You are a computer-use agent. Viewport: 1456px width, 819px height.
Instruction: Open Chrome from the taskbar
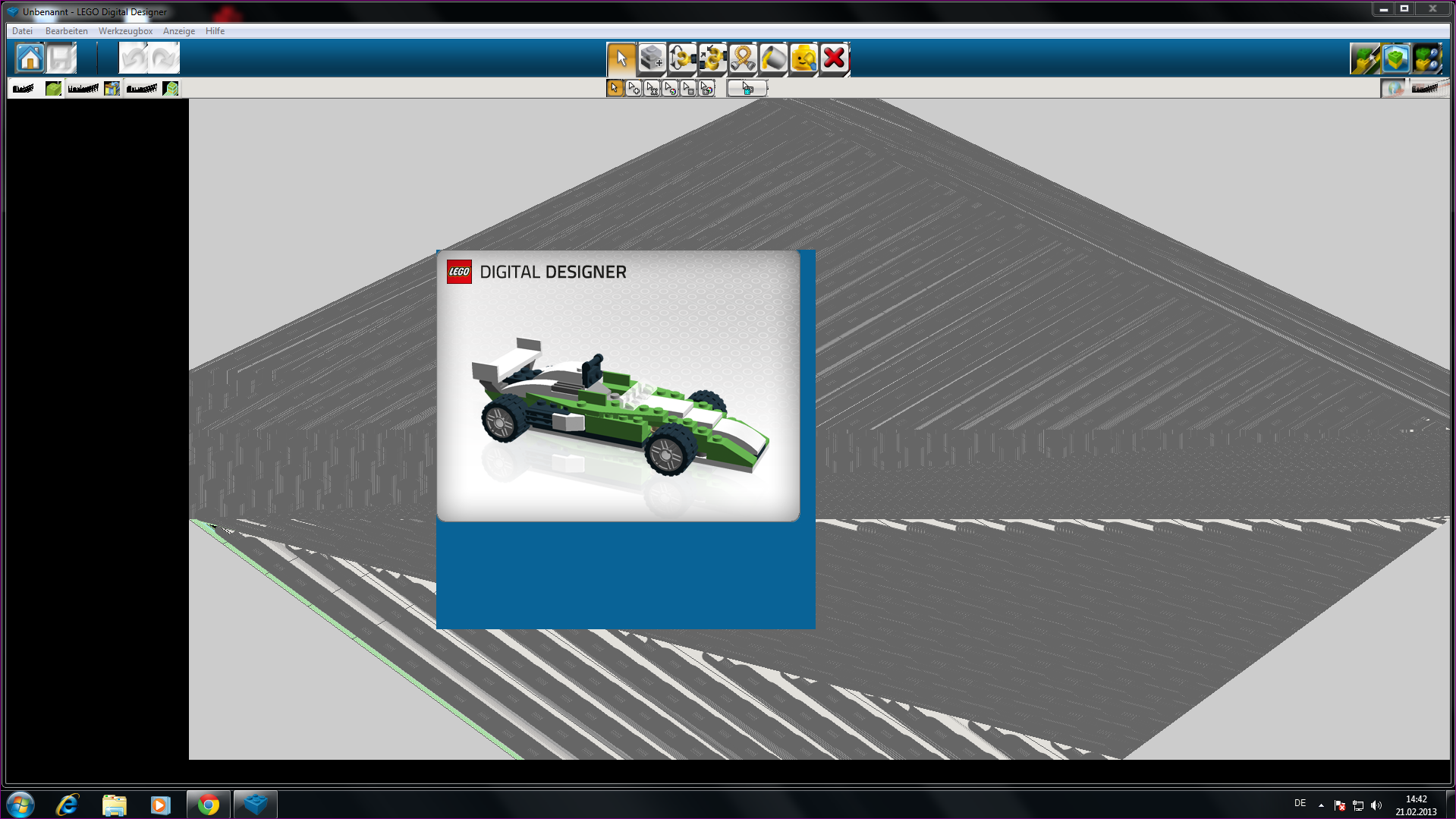point(208,804)
